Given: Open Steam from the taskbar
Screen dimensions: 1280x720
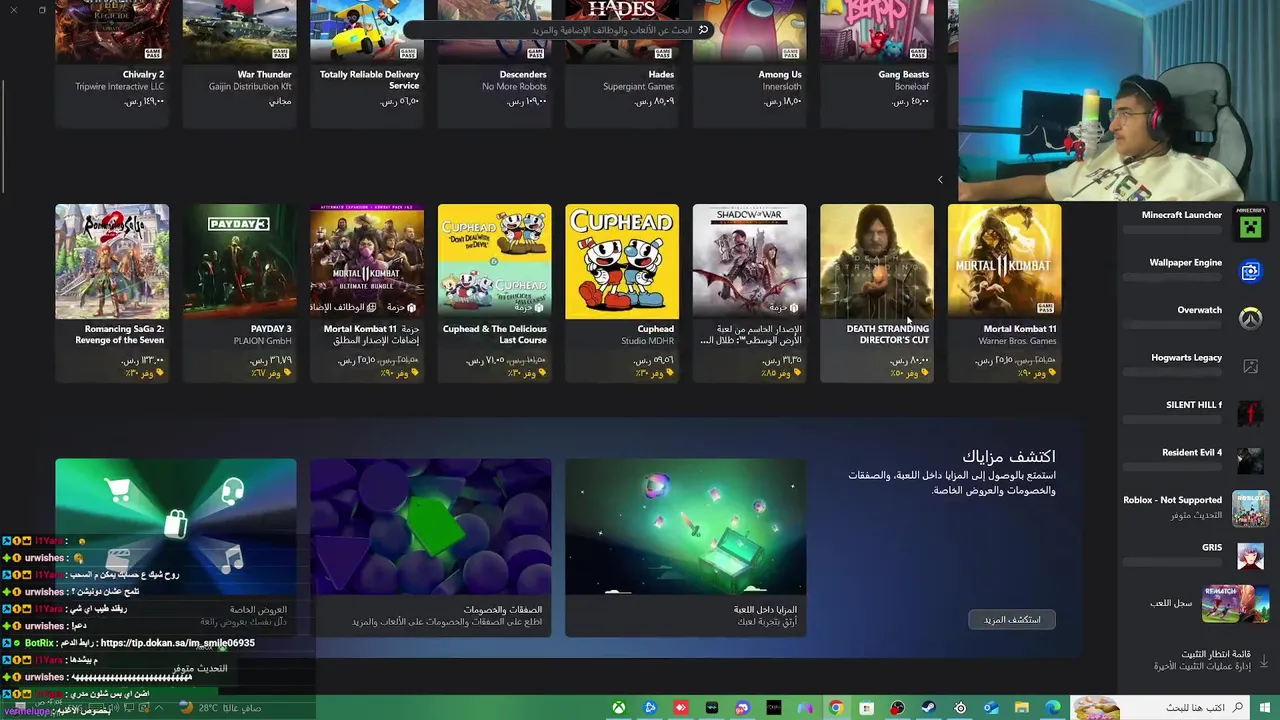Looking at the screenshot, I should pos(928,708).
